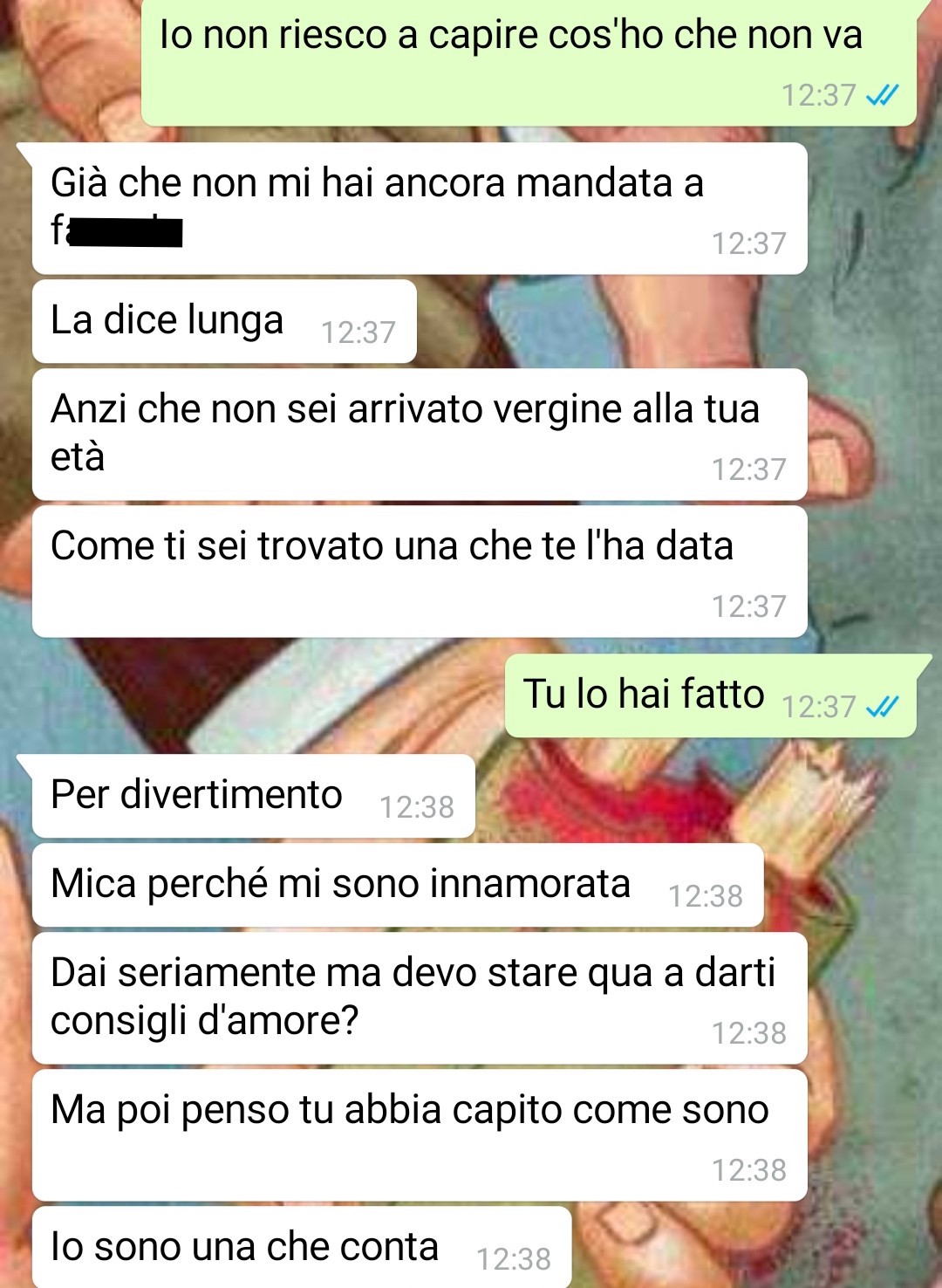Select the "Tu lo hai fatto" sent message
The image size is (942, 1288).
tap(711, 695)
